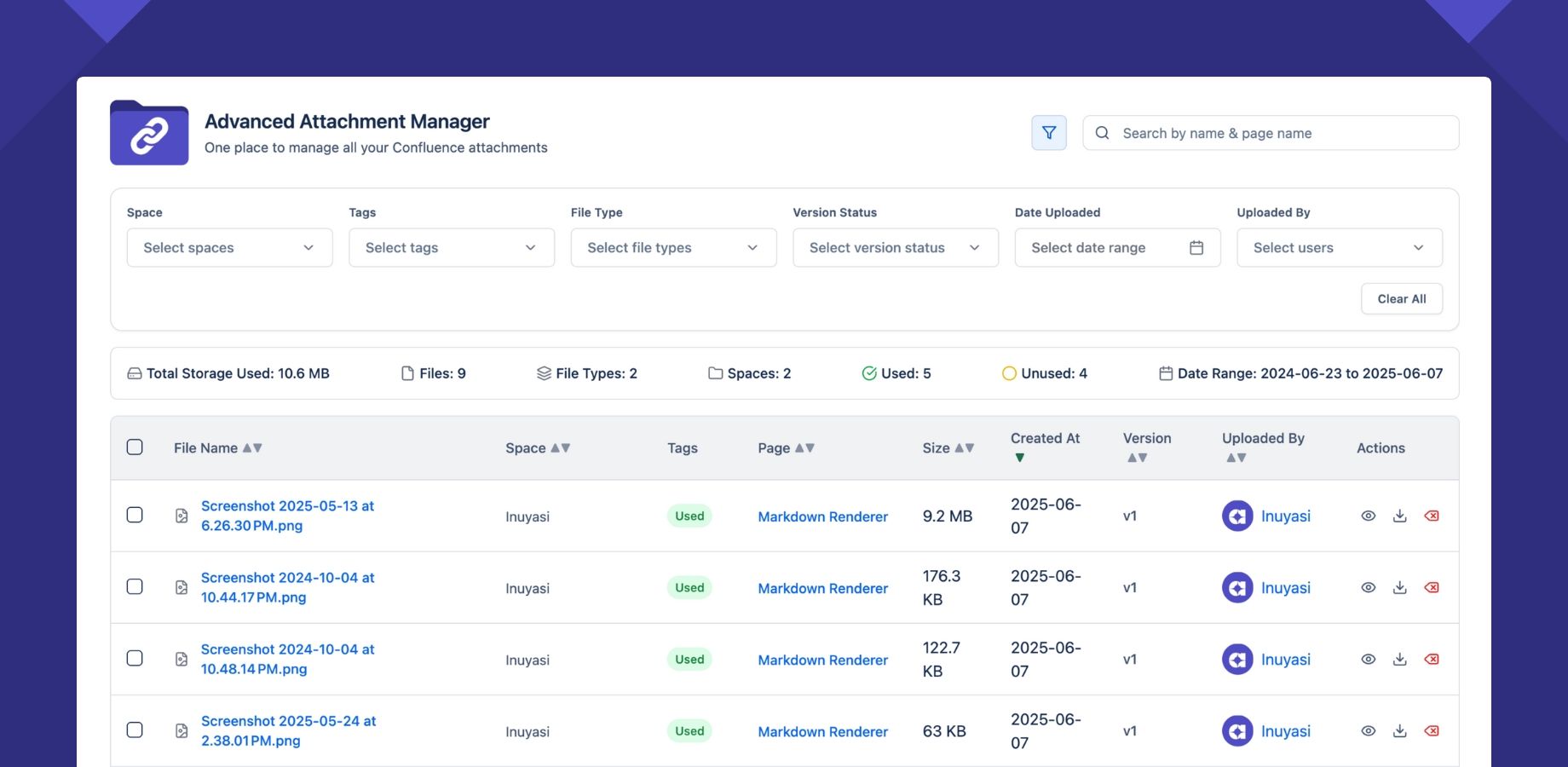Screen dimensions: 1568x767
Task: Open Inuyasi user link in 176.3 KB row
Action: [1286, 588]
